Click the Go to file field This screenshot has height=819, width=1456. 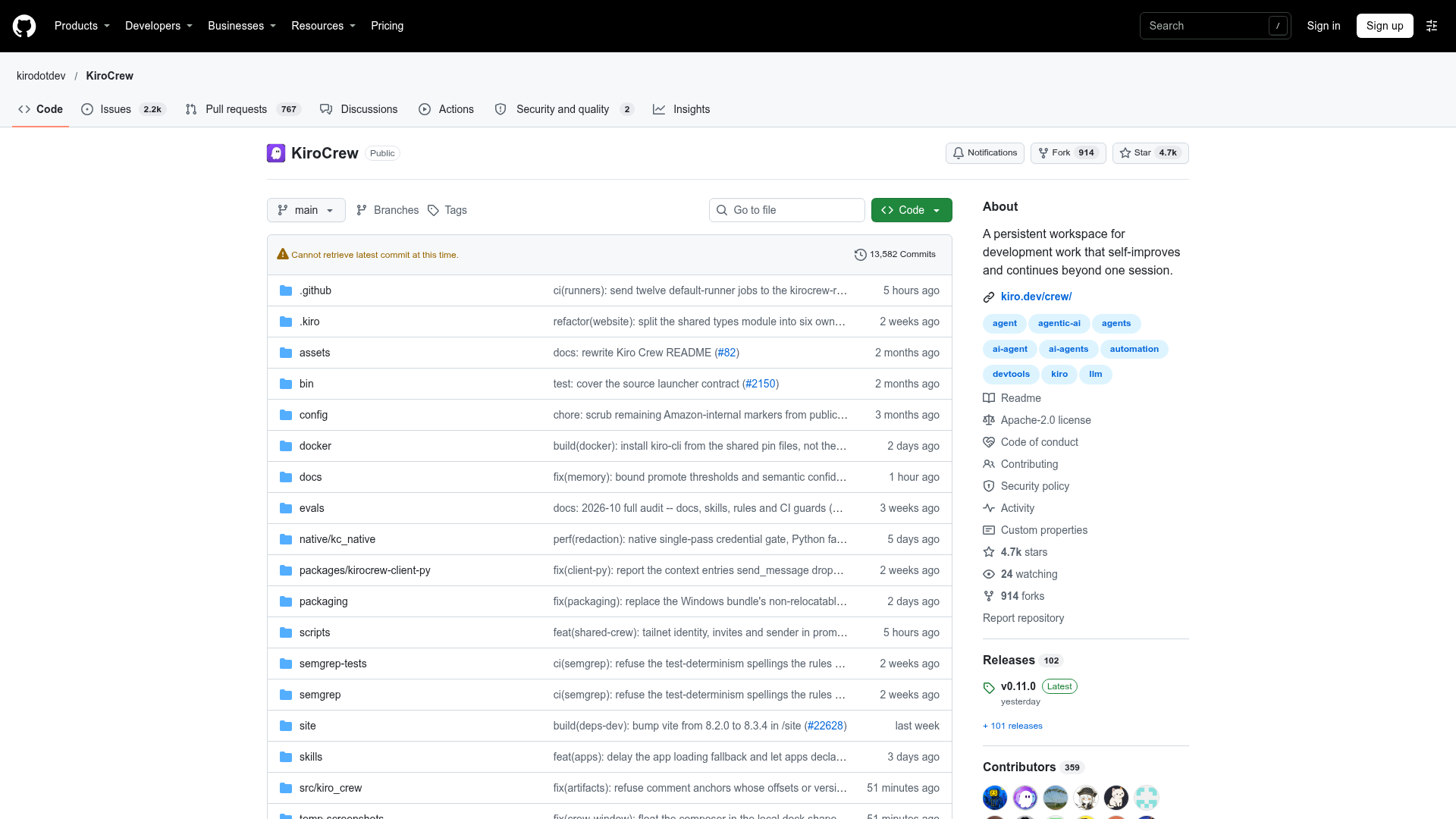[787, 210]
